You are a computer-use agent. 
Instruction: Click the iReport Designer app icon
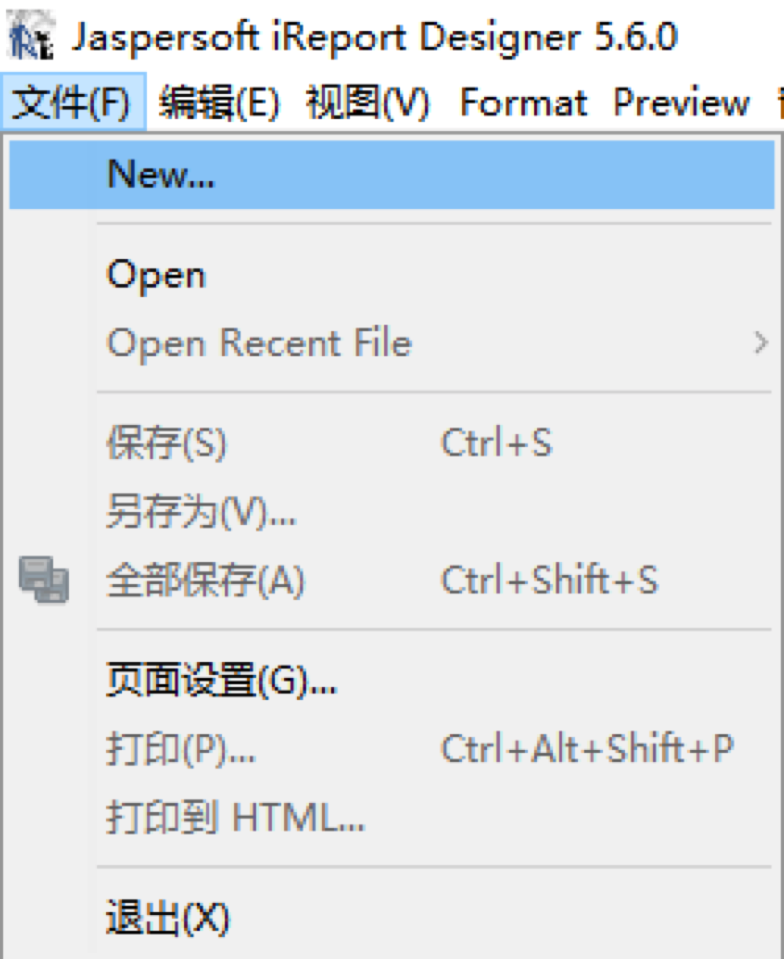pos(31,35)
